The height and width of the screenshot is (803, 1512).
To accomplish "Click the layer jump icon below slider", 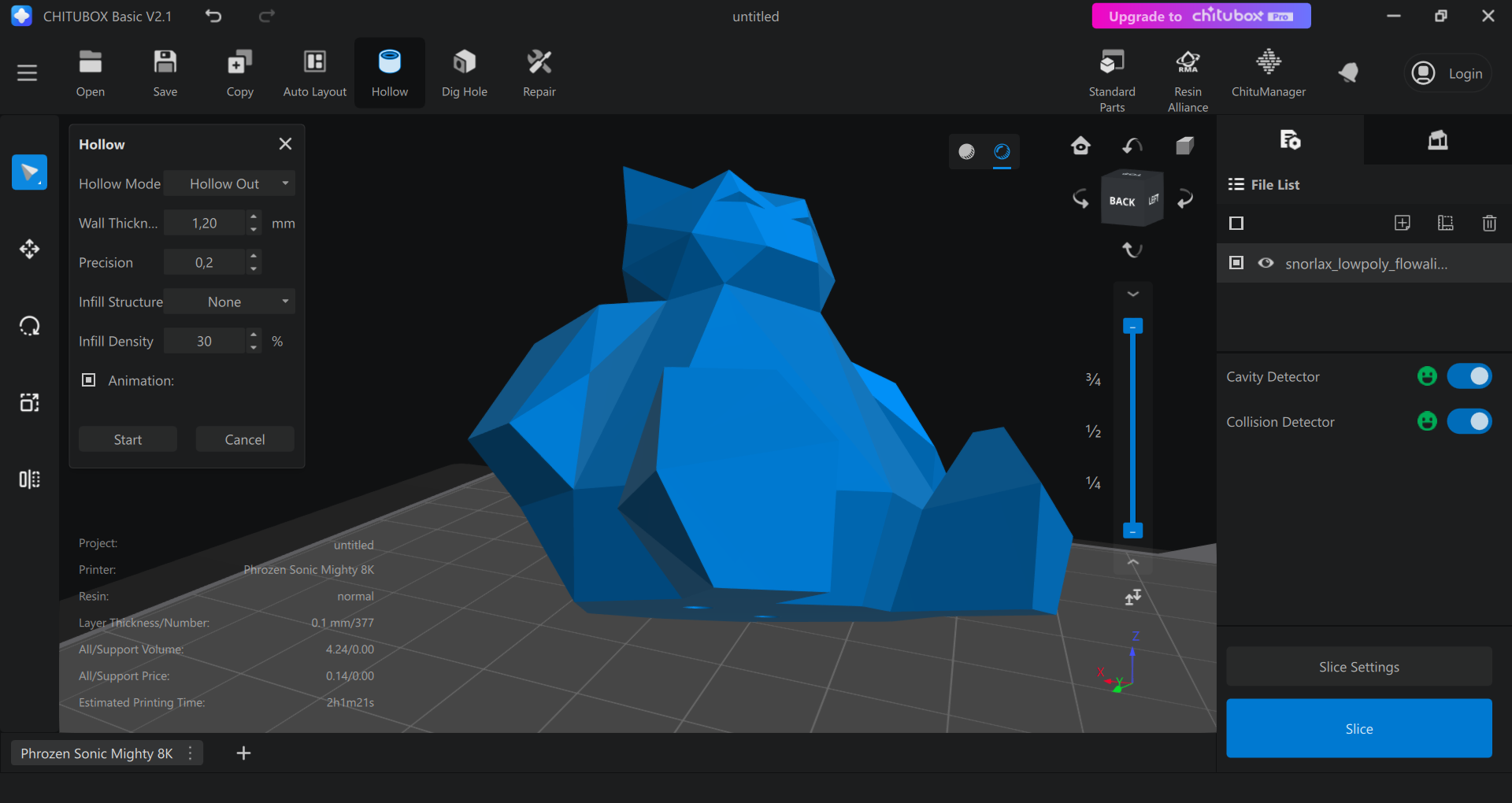I will (x=1133, y=597).
